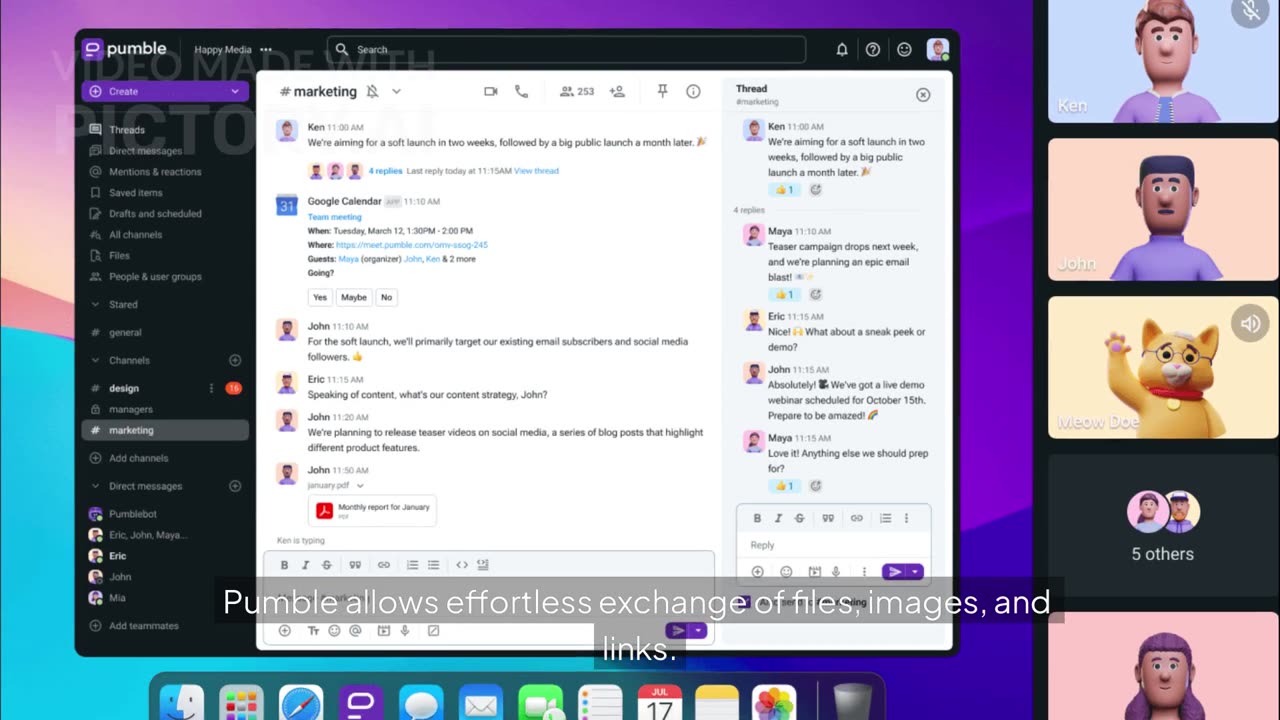Add people to the marketing channel

617,91
